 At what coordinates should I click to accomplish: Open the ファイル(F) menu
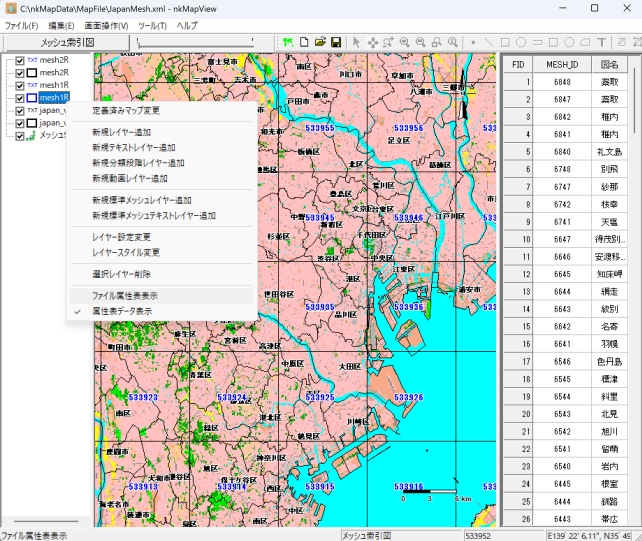click(21, 25)
